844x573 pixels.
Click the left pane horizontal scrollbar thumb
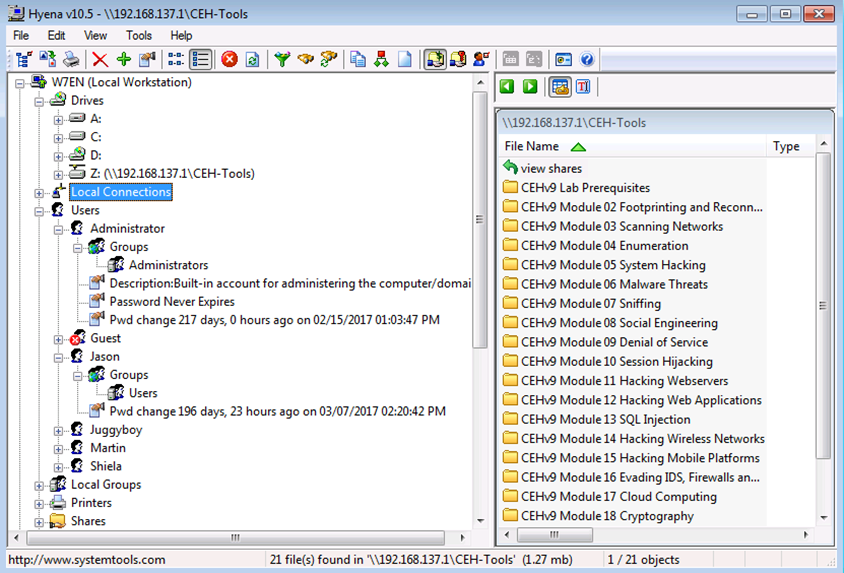coord(236,537)
